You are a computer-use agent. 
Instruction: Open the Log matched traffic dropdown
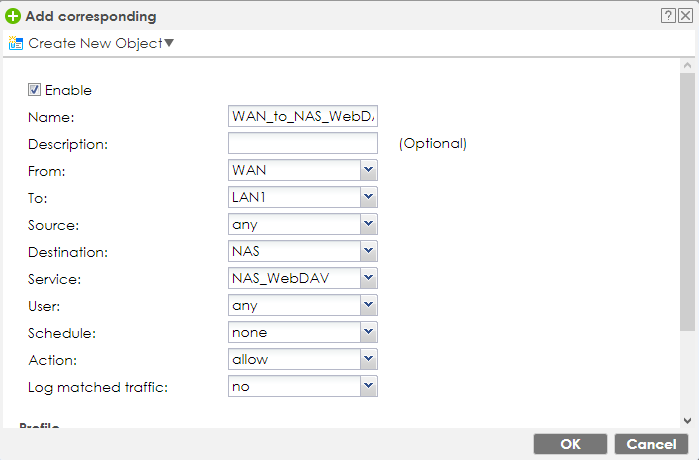click(x=368, y=386)
